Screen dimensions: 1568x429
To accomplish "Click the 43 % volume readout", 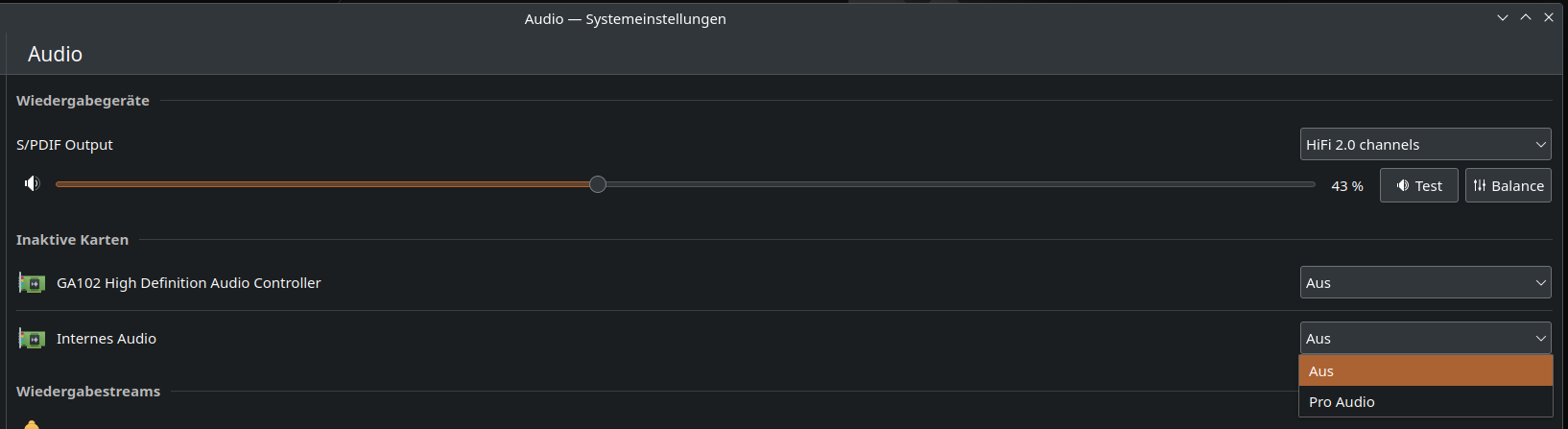I will [1347, 186].
